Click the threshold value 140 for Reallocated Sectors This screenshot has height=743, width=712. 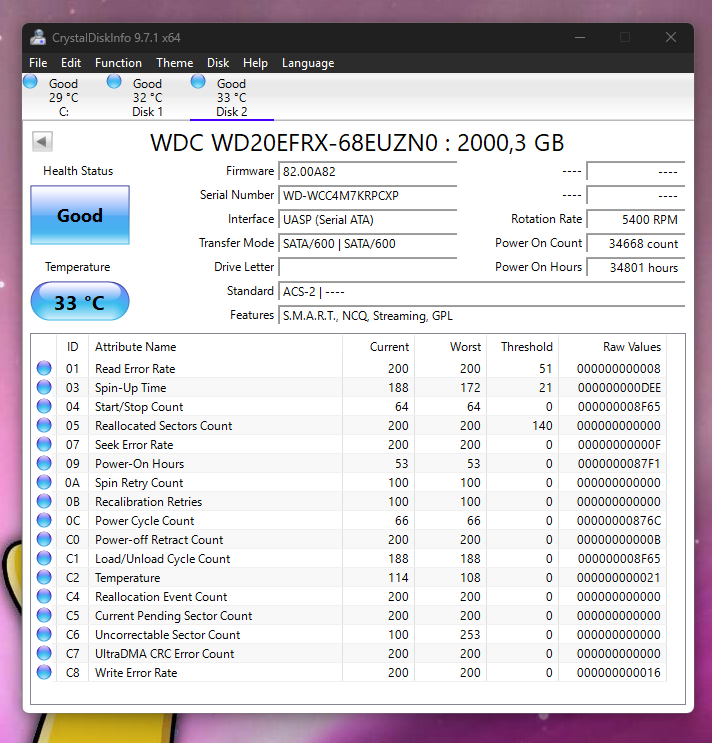click(542, 426)
